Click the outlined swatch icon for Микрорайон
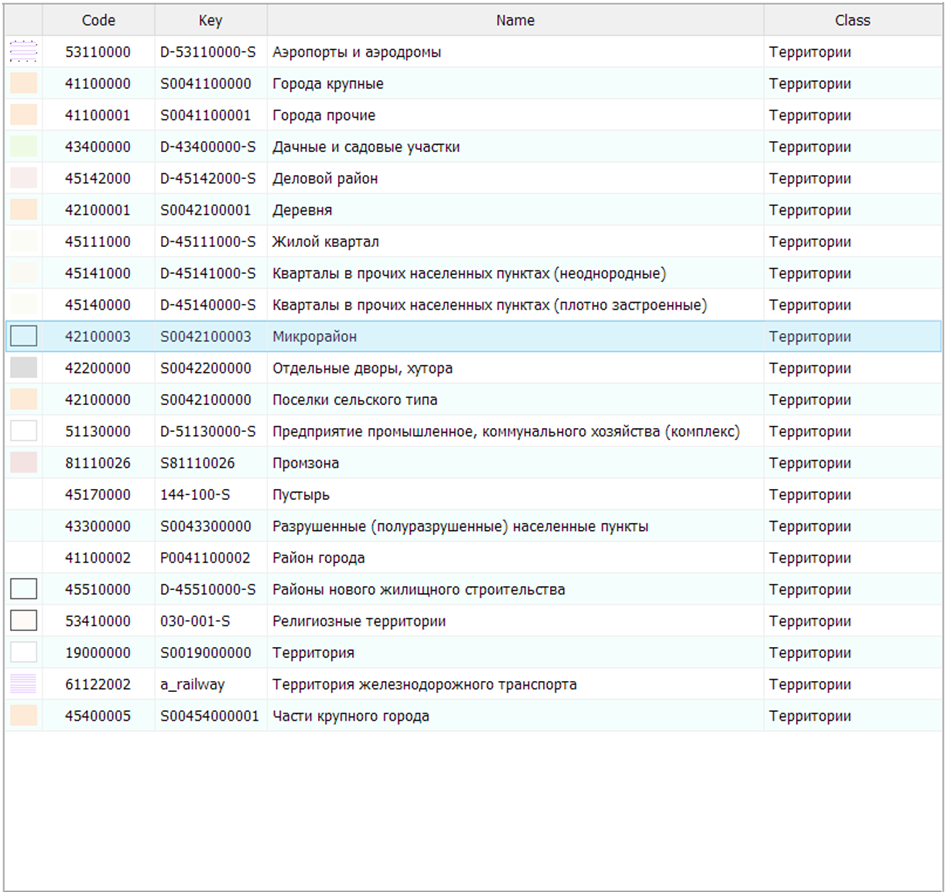The width and height of the screenshot is (947, 894). pyautogui.click(x=23, y=337)
